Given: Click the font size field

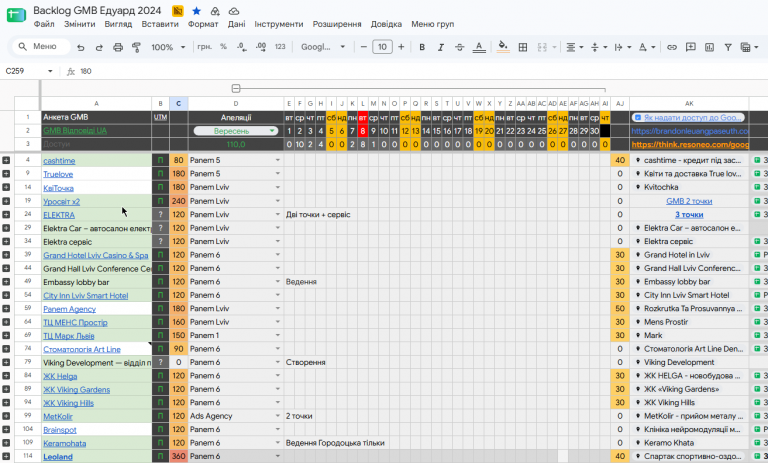Looking at the screenshot, I should click(x=382, y=47).
